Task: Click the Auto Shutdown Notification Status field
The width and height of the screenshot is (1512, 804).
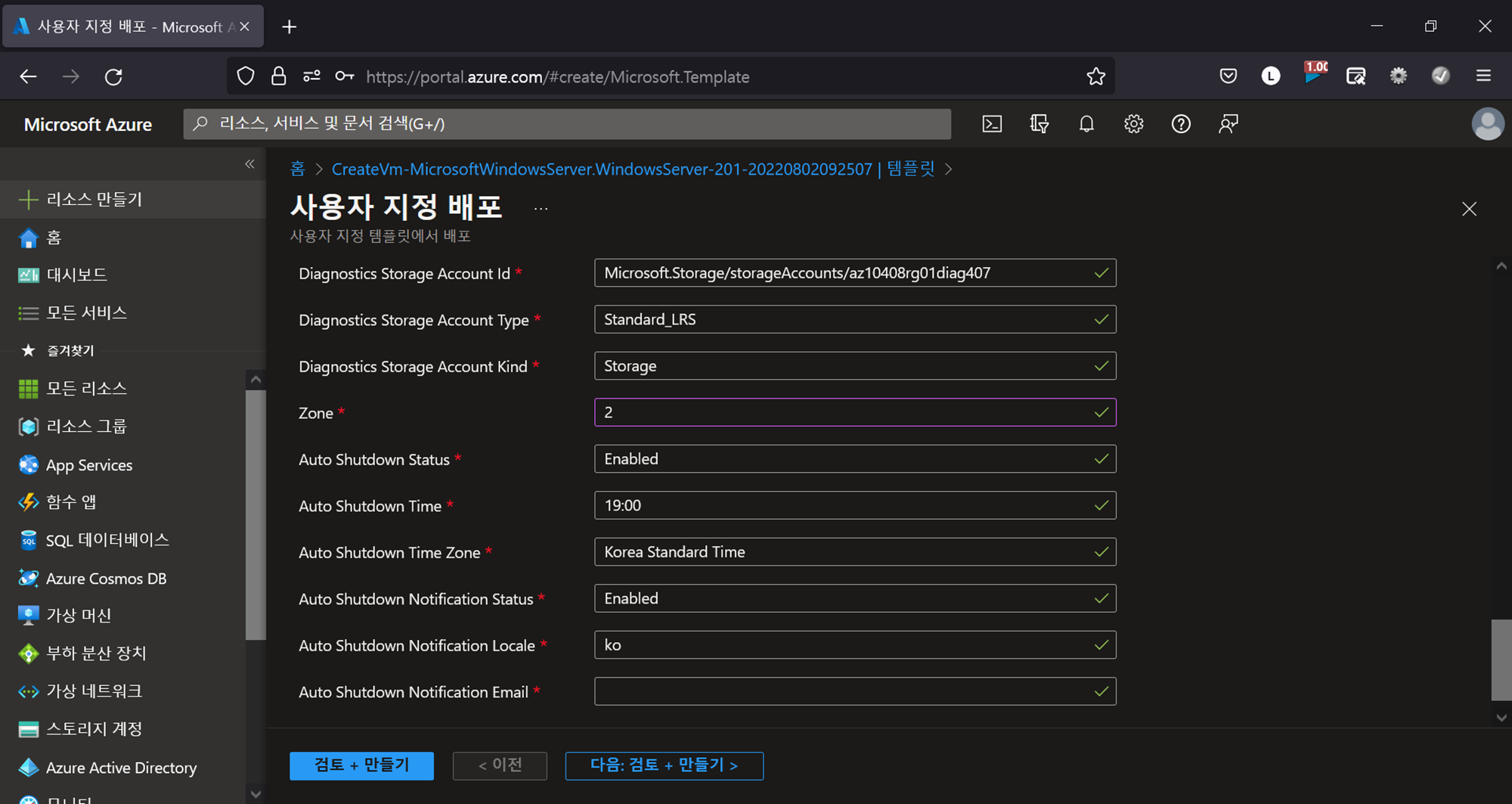Action: pos(855,598)
